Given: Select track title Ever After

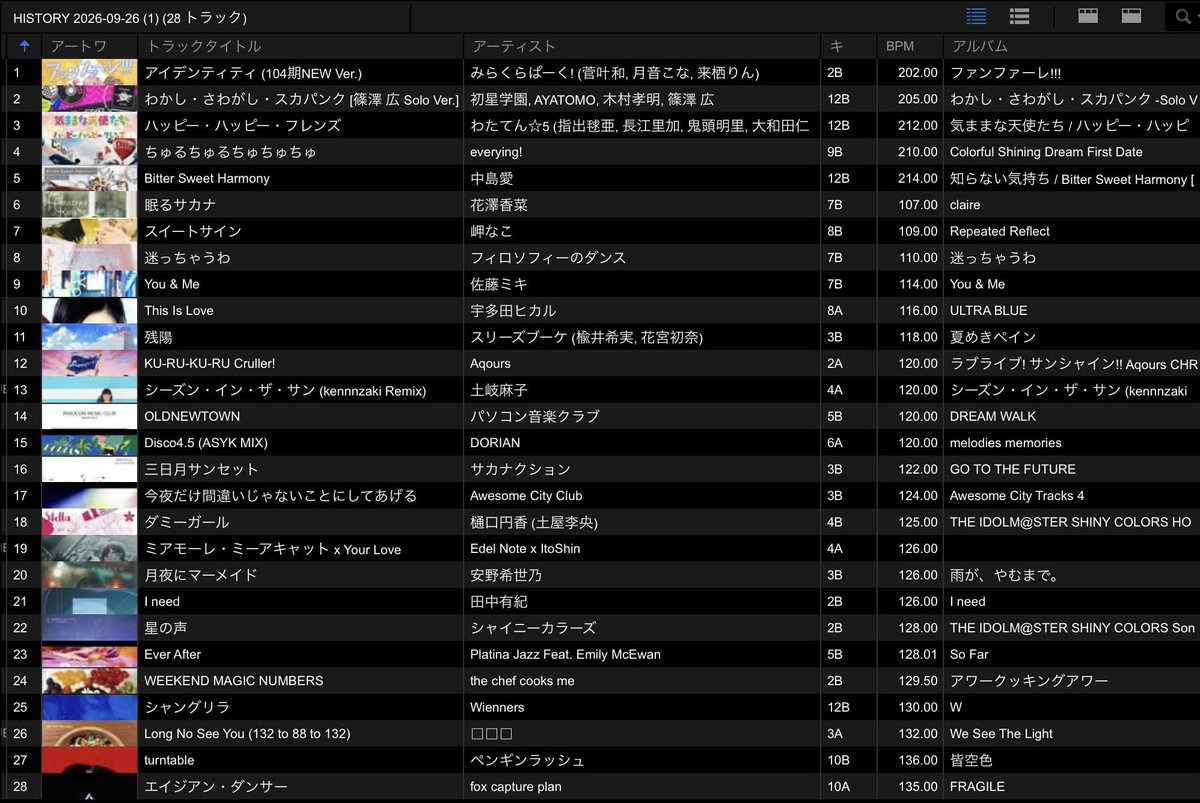Looking at the screenshot, I should tap(173, 654).
